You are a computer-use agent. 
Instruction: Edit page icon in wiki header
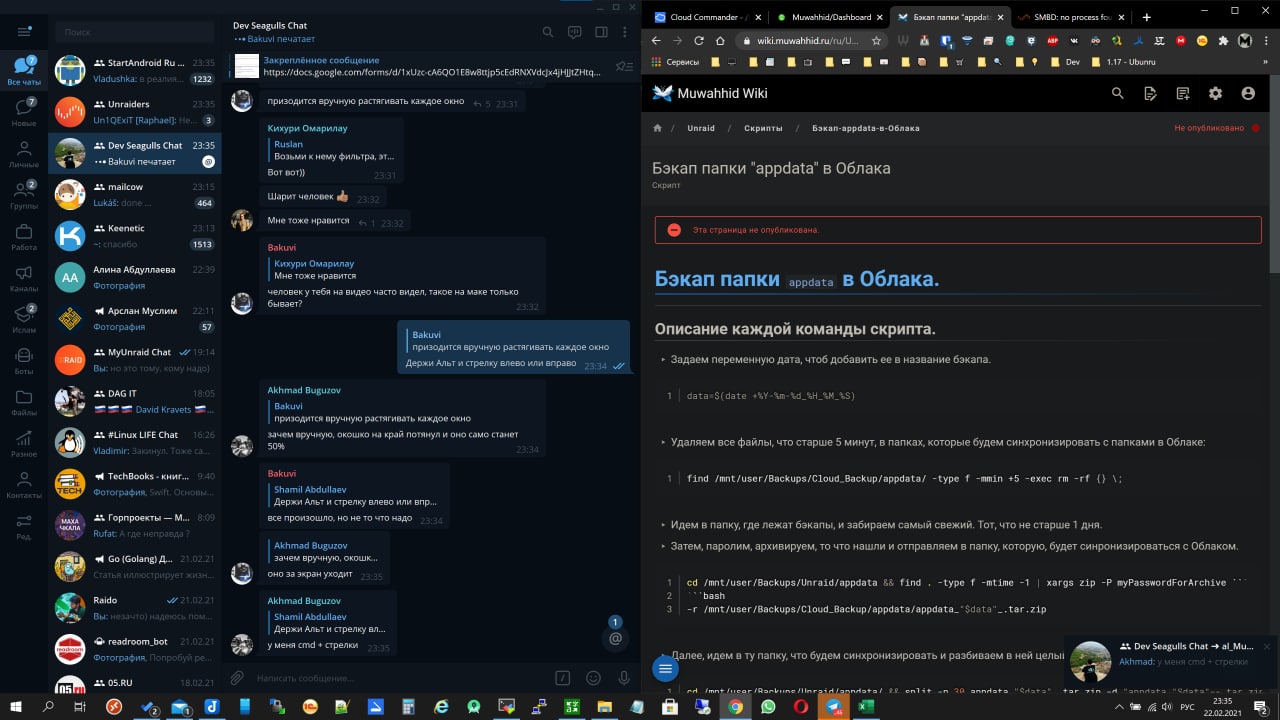tap(1150, 93)
